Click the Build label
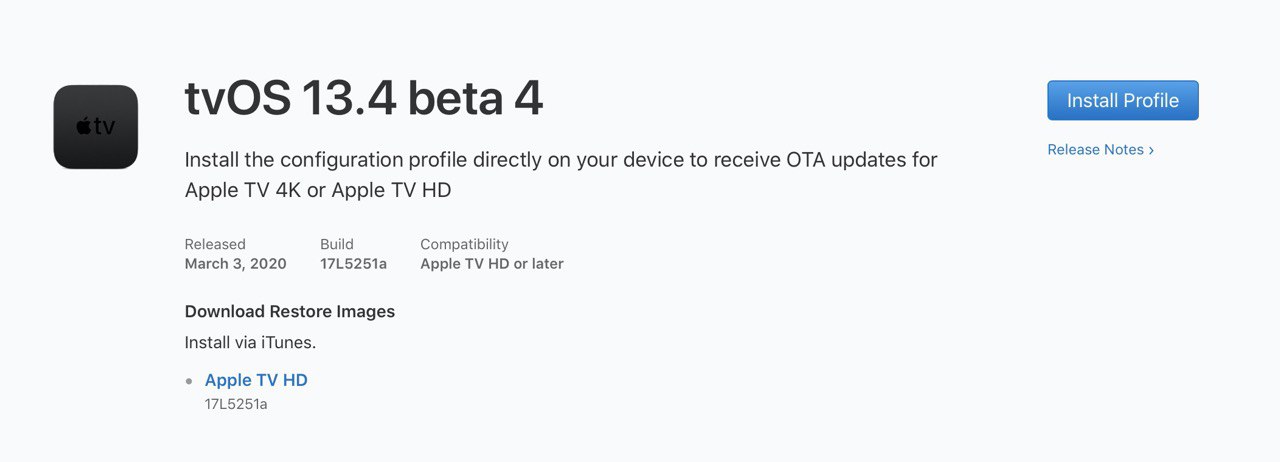This screenshot has height=462, width=1280. (337, 244)
